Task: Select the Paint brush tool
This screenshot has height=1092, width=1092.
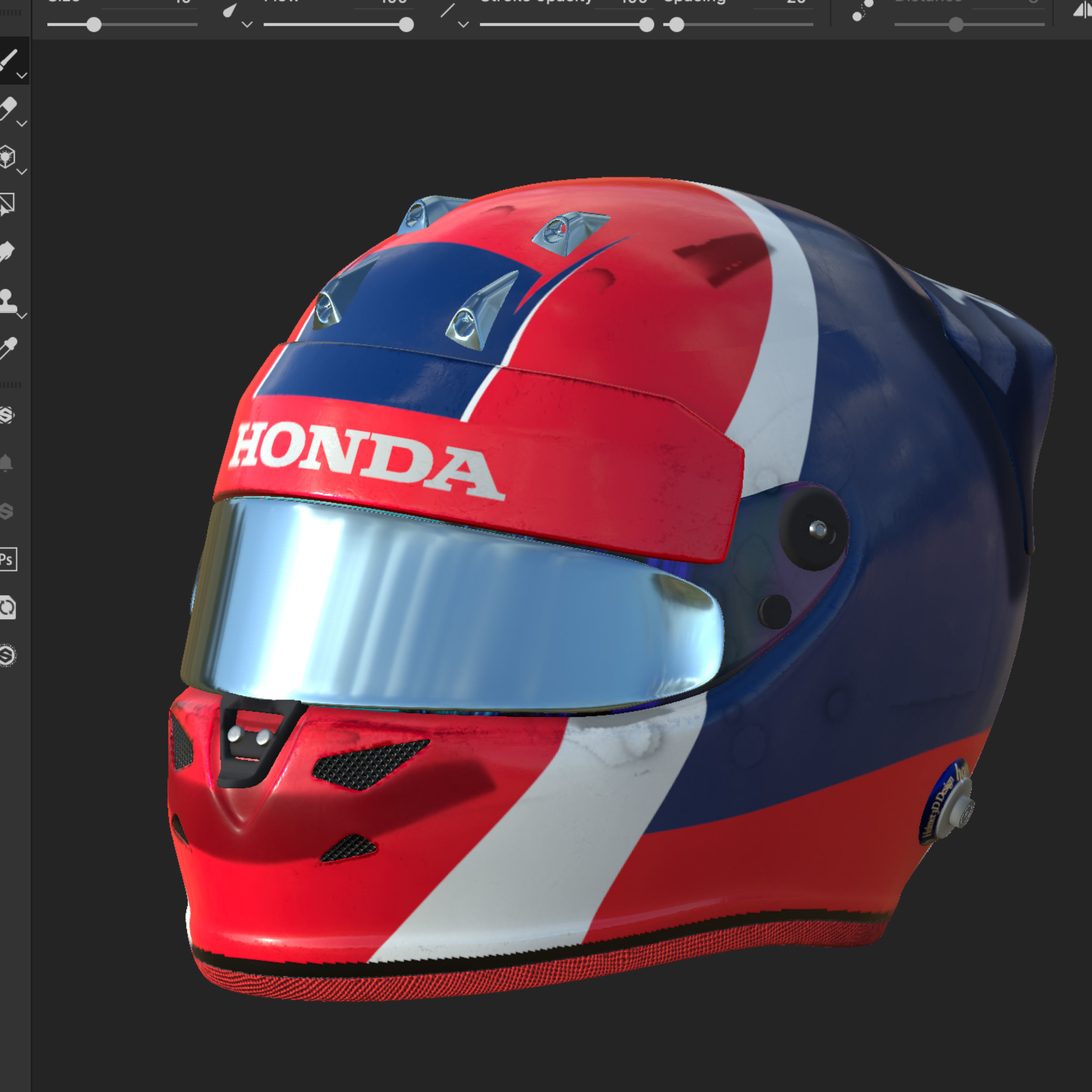Action: pyautogui.click(x=8, y=59)
